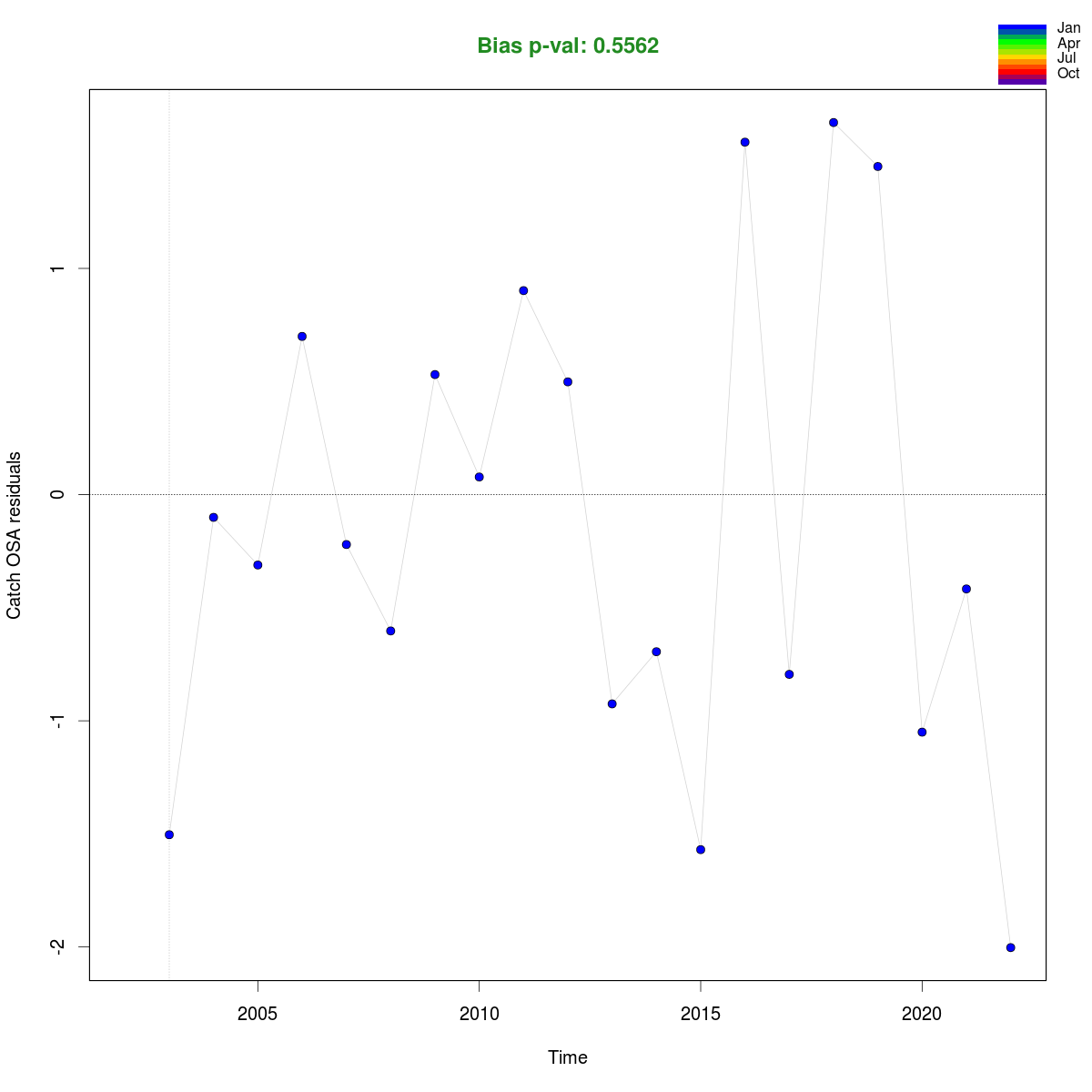Image resolution: width=1092 pixels, height=1092 pixels.
Task: Select the highest data point at 2018
Action: point(834,123)
